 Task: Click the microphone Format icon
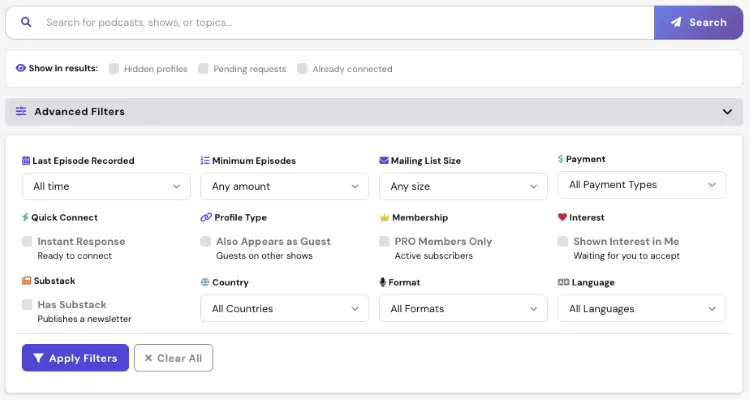[383, 282]
